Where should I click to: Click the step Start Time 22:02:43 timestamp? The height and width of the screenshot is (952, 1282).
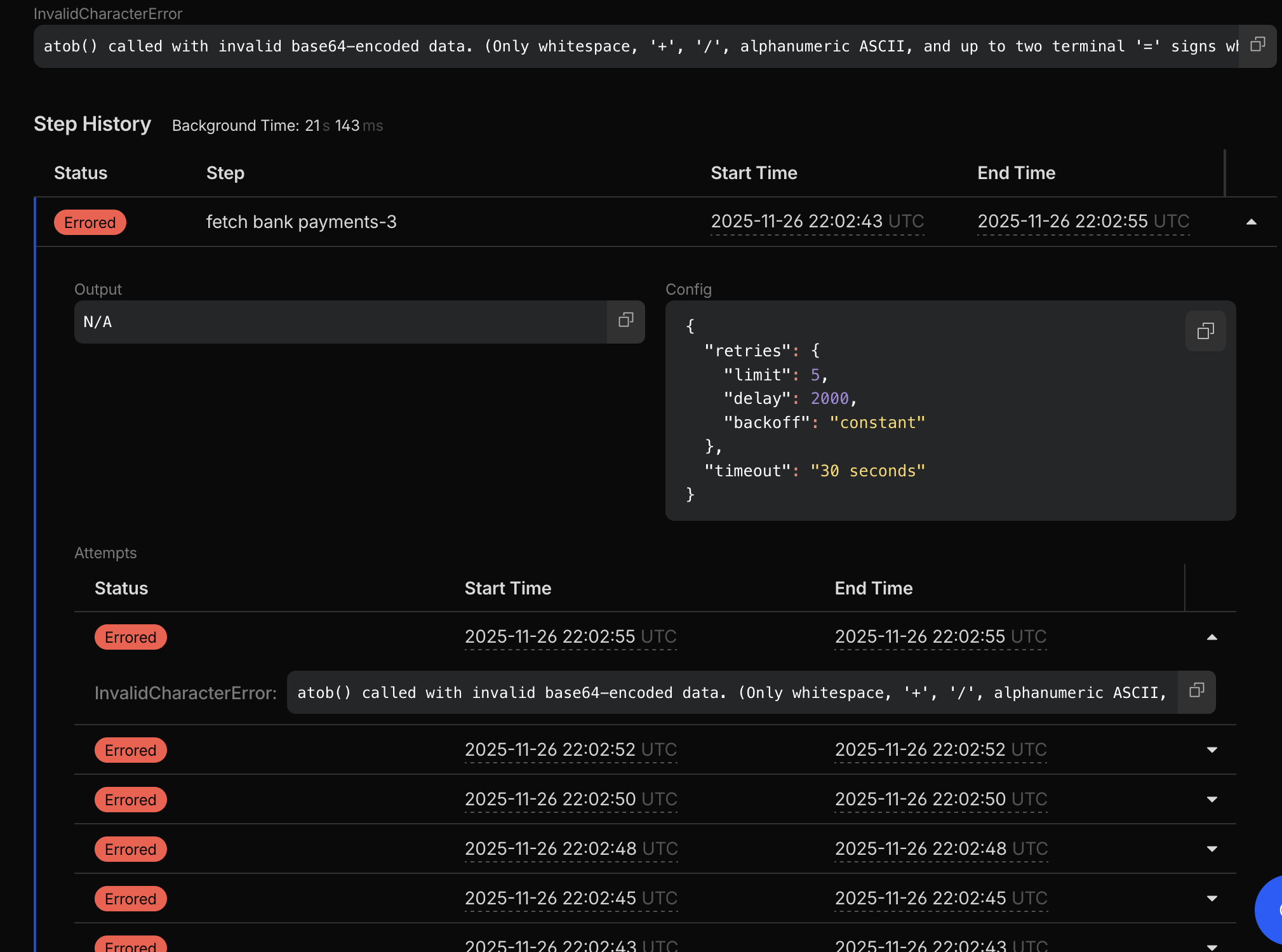pyautogui.click(x=817, y=221)
